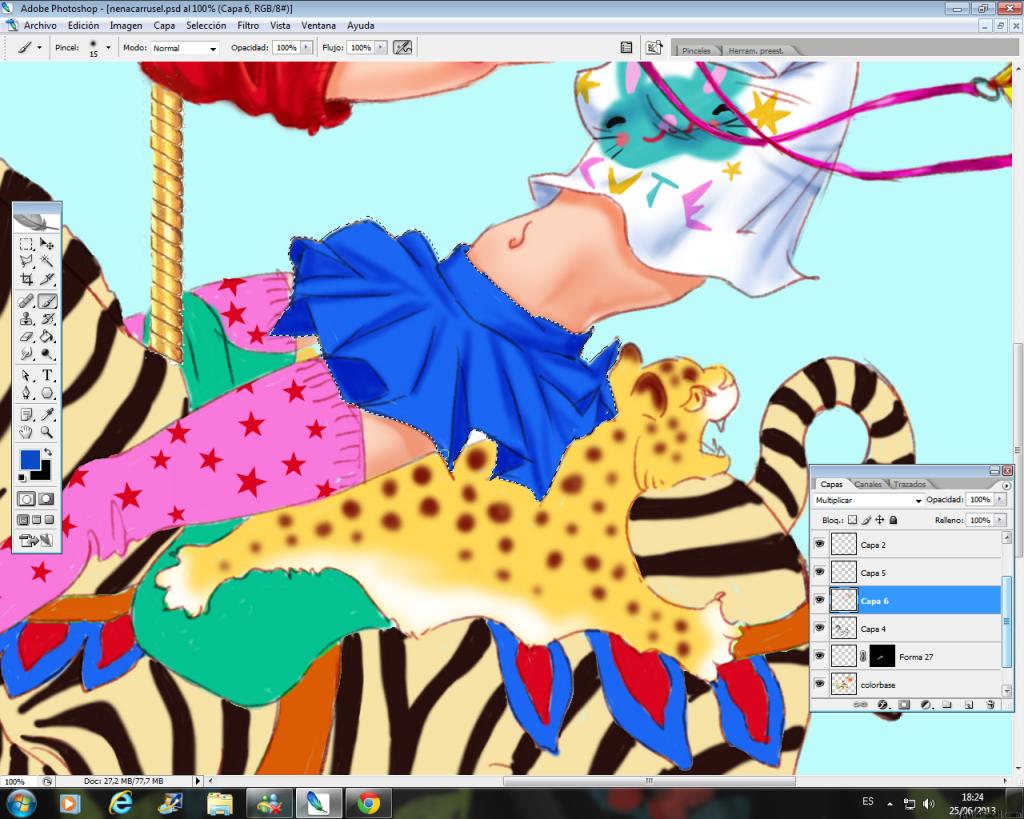Create new adjustment layer in Capas panel
This screenshot has width=1024, height=819.
(926, 705)
